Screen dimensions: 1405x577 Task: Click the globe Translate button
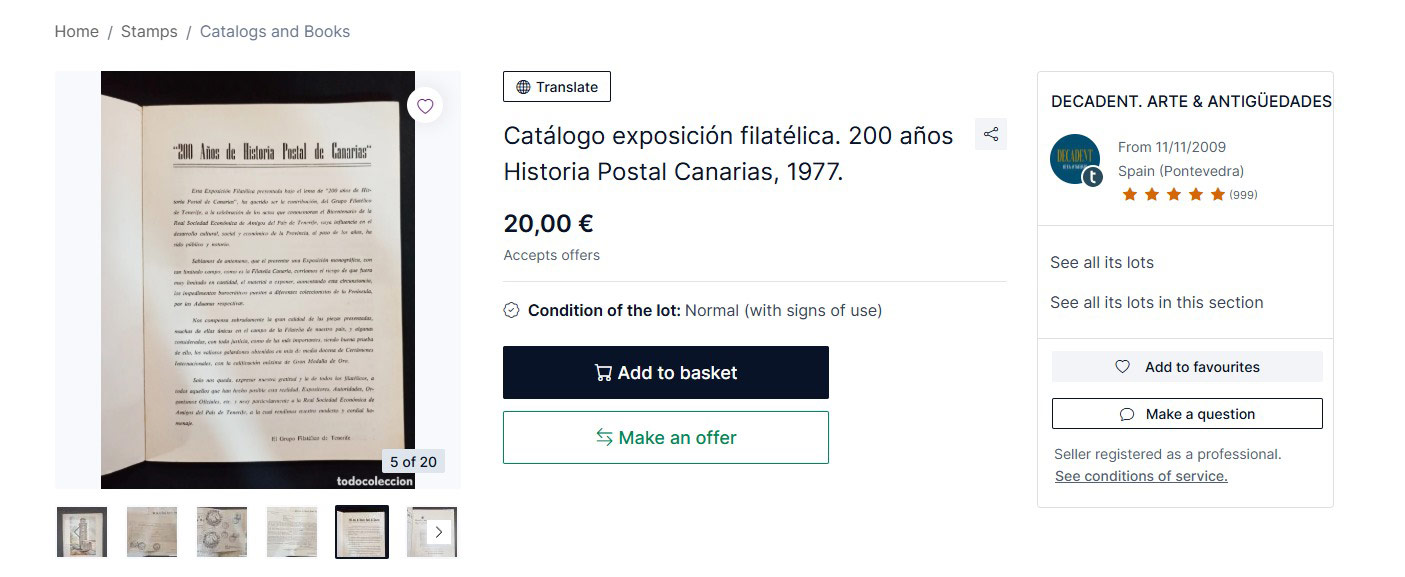[x=556, y=87]
